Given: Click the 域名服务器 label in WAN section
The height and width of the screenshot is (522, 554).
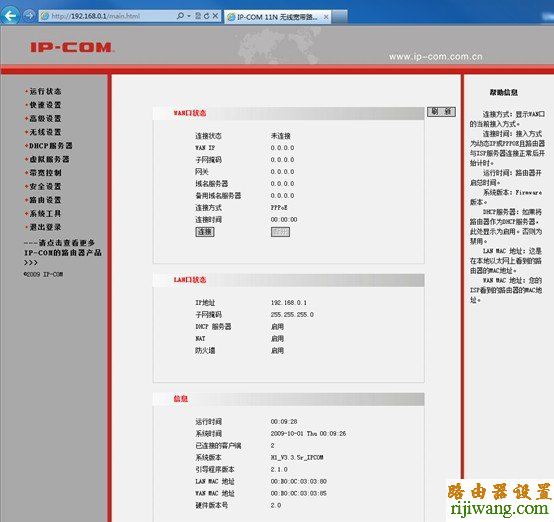Looking at the screenshot, I should click(x=212, y=184).
